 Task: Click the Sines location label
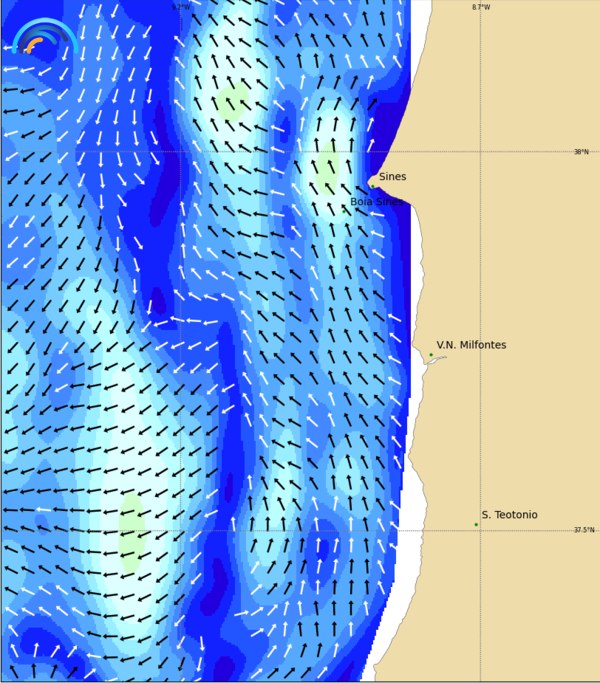(392, 177)
